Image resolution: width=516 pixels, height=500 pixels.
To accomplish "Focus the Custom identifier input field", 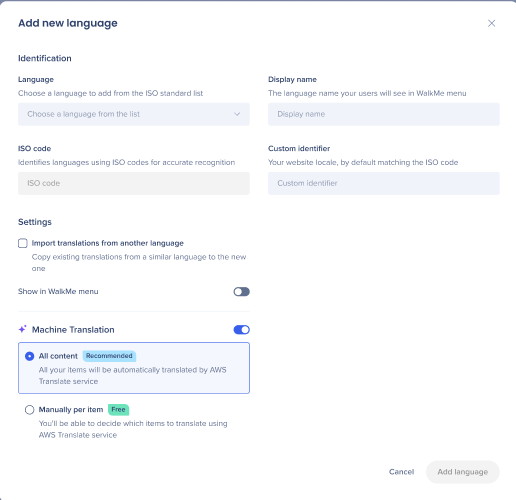I will [x=384, y=183].
